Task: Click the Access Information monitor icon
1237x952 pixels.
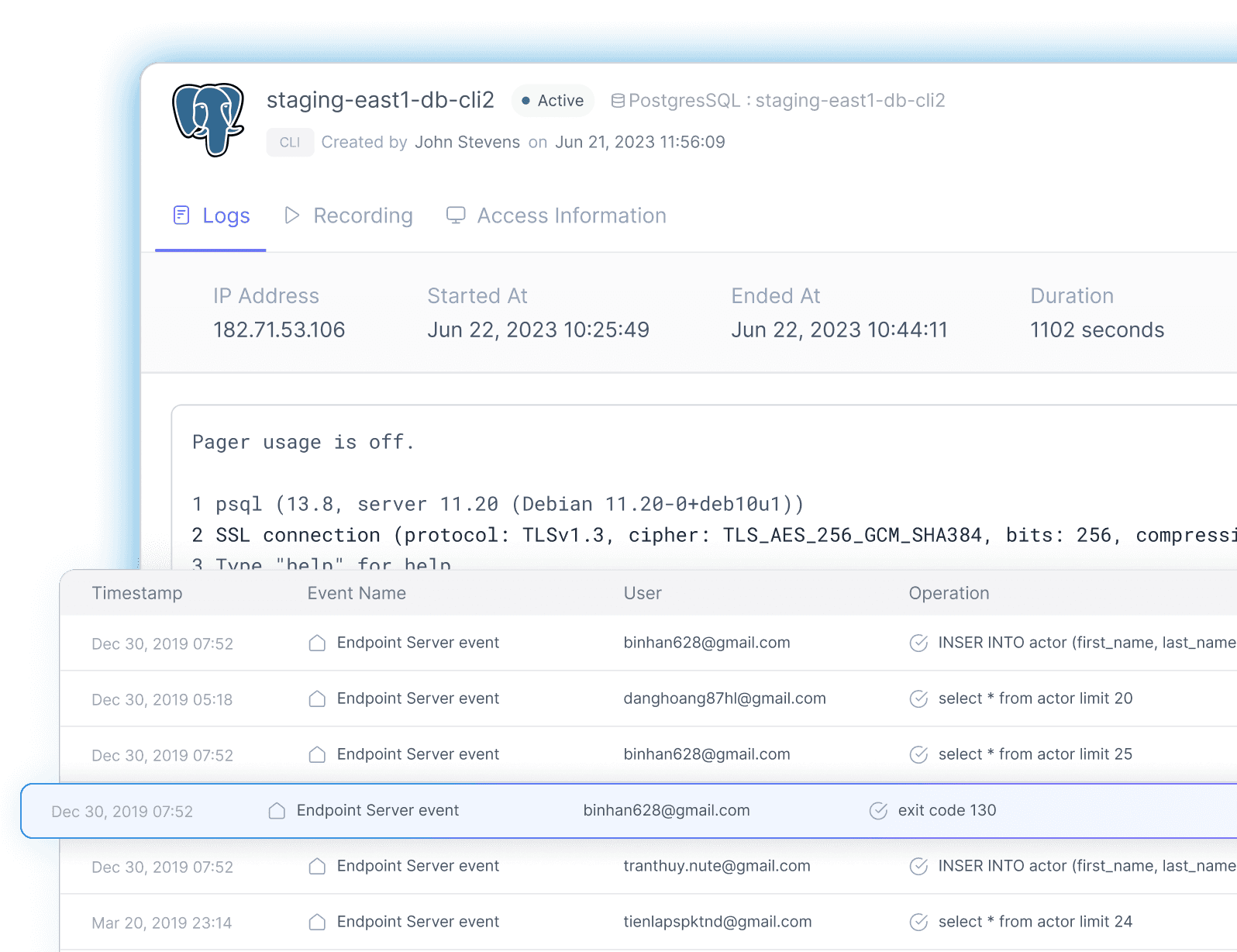Action: click(456, 215)
